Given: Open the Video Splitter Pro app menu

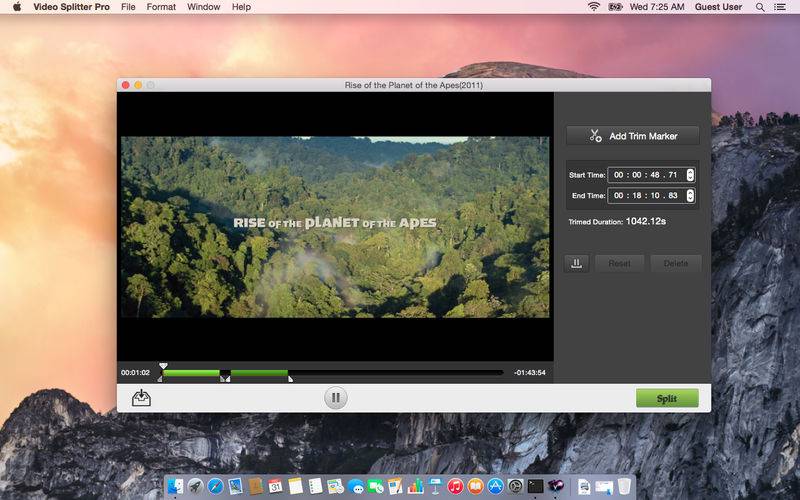Looking at the screenshot, I should (x=71, y=7).
